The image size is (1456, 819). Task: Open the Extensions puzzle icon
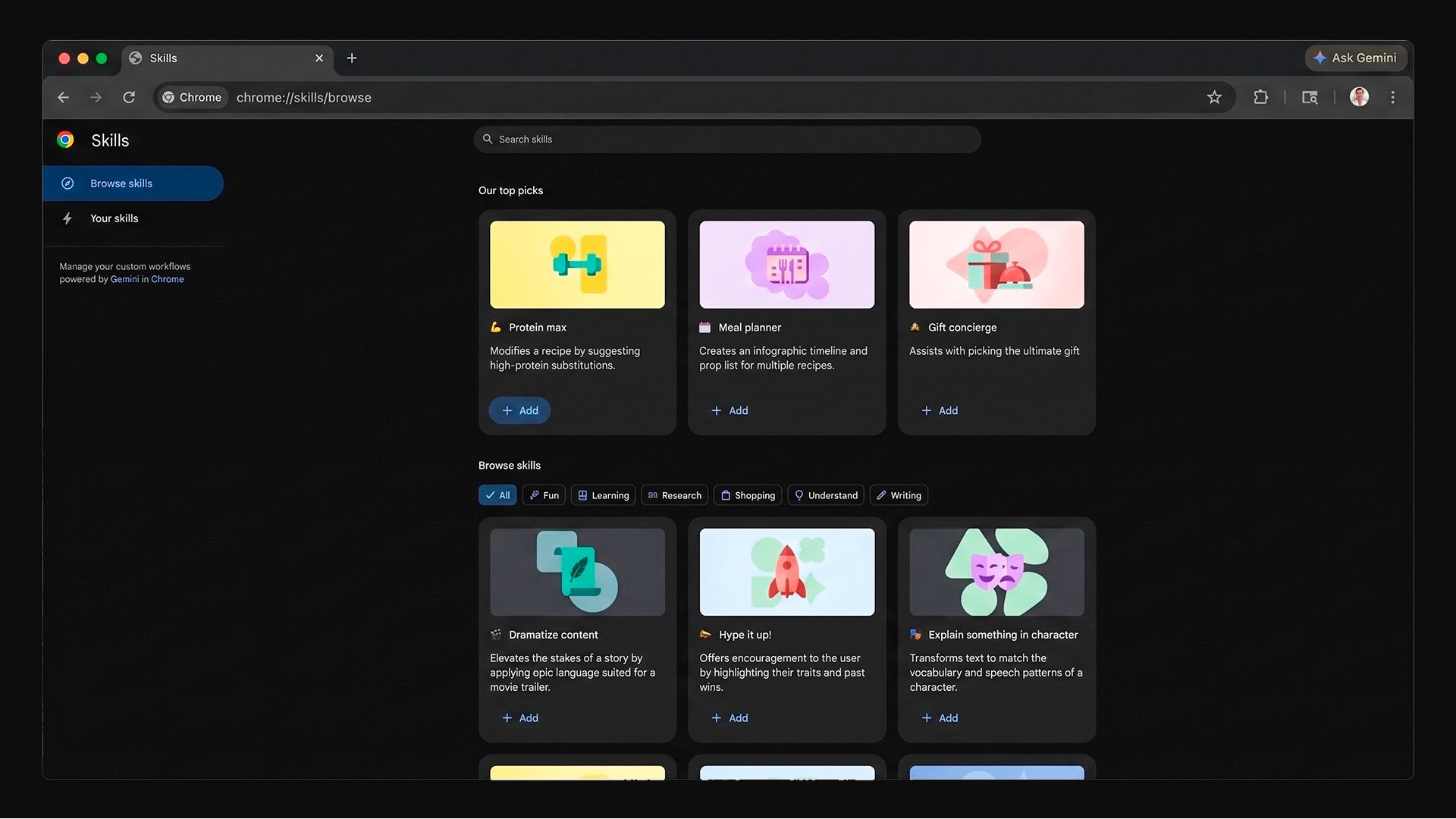[1260, 97]
